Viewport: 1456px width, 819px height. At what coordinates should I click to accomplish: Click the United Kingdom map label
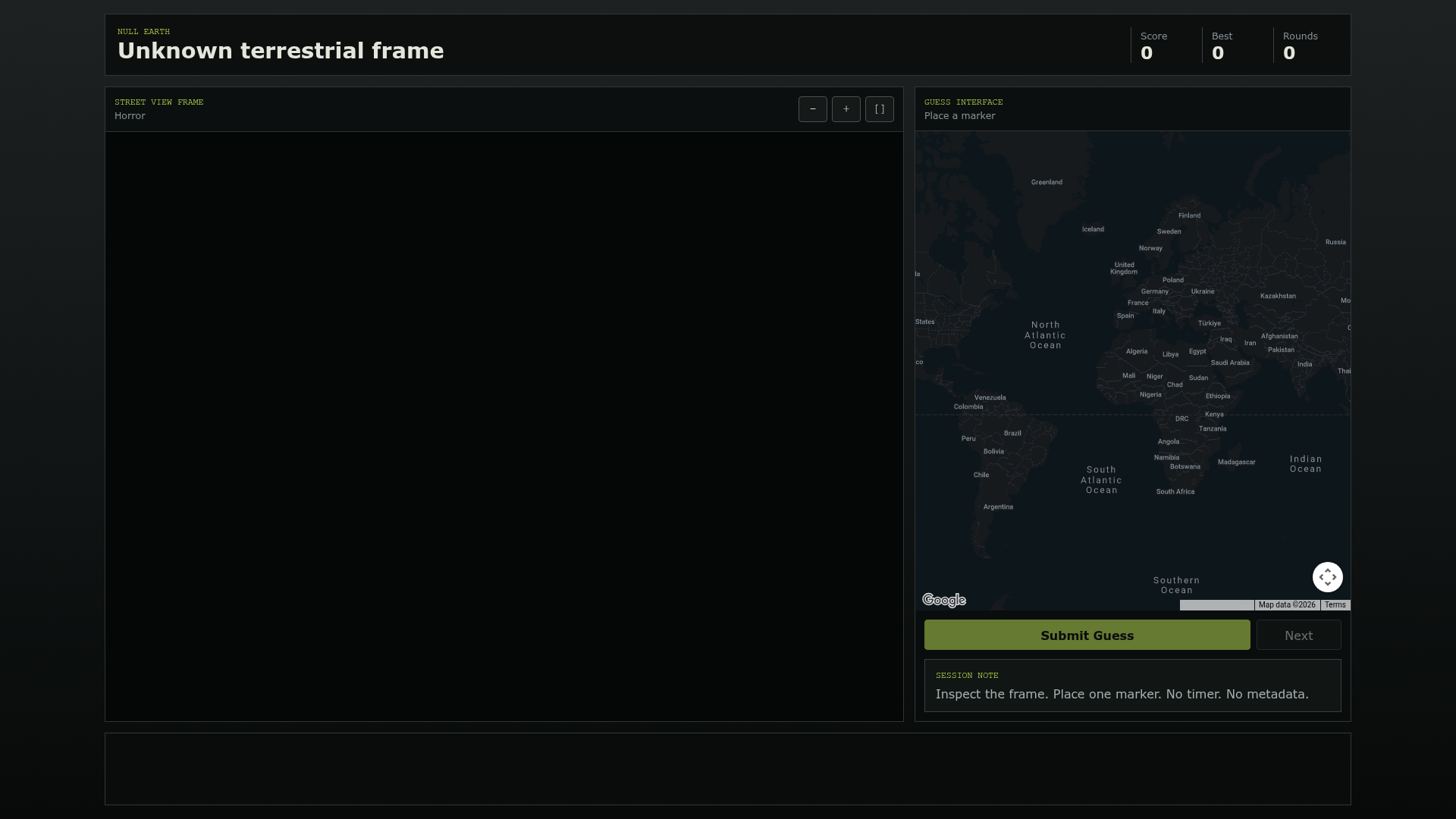(1124, 268)
